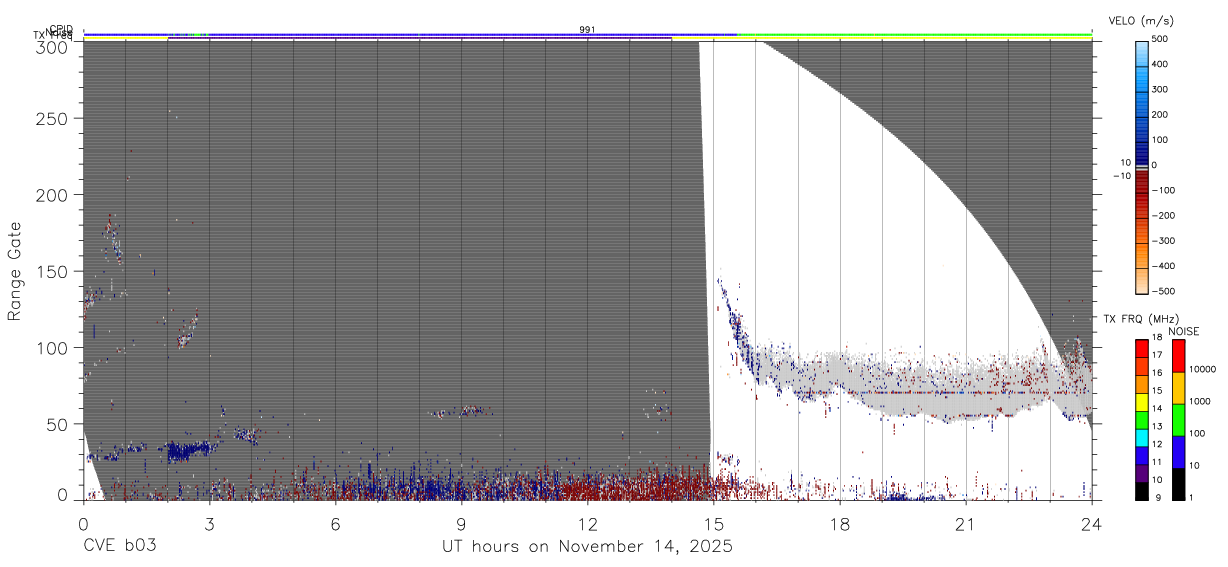Click the pale-orange bottom of the VELO colorbar
The image size is (1228, 567).
[1142, 280]
